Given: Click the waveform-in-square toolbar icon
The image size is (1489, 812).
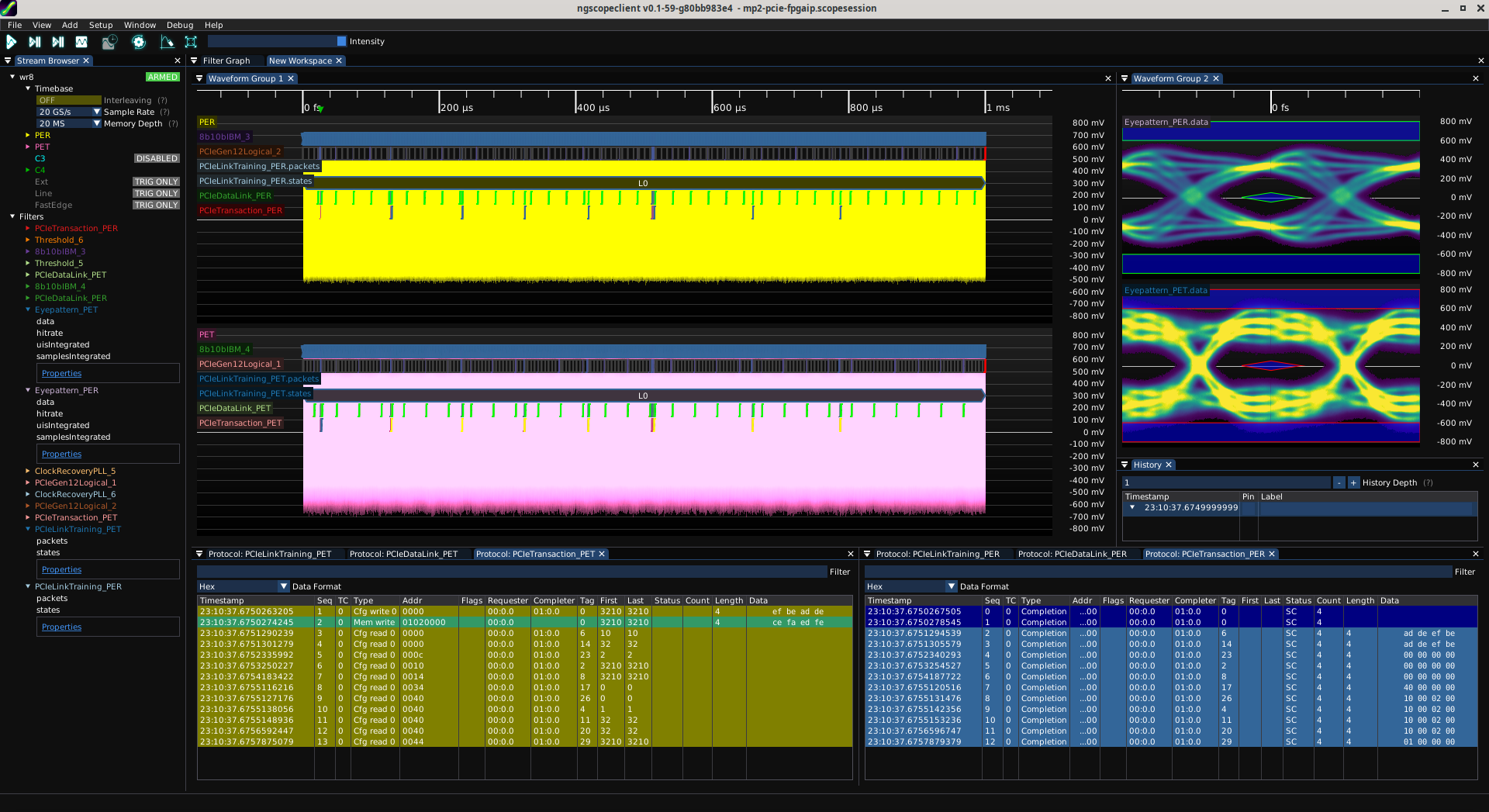Looking at the screenshot, I should click(81, 42).
